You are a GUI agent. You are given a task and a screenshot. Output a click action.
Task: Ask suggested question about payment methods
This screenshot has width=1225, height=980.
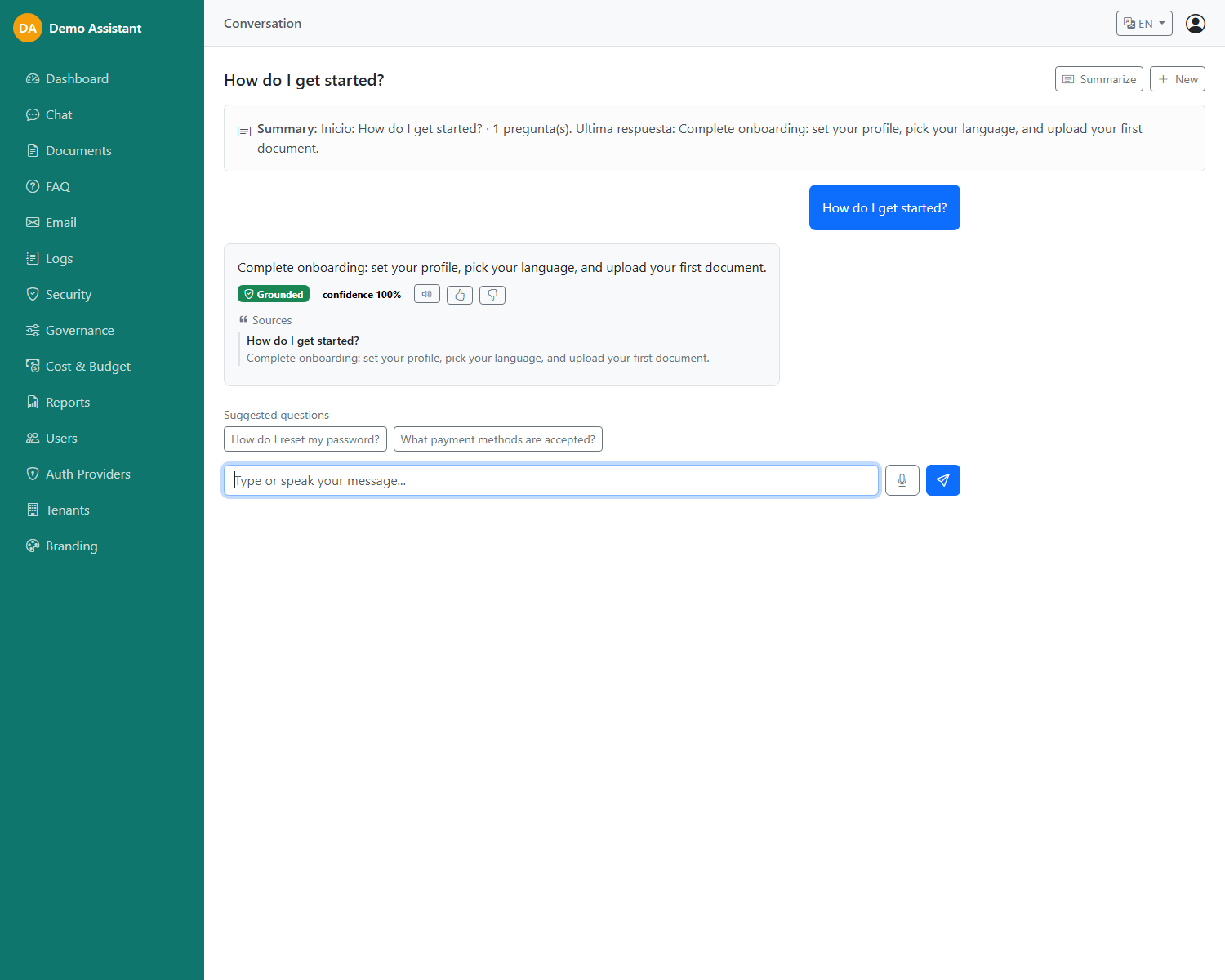[498, 439]
